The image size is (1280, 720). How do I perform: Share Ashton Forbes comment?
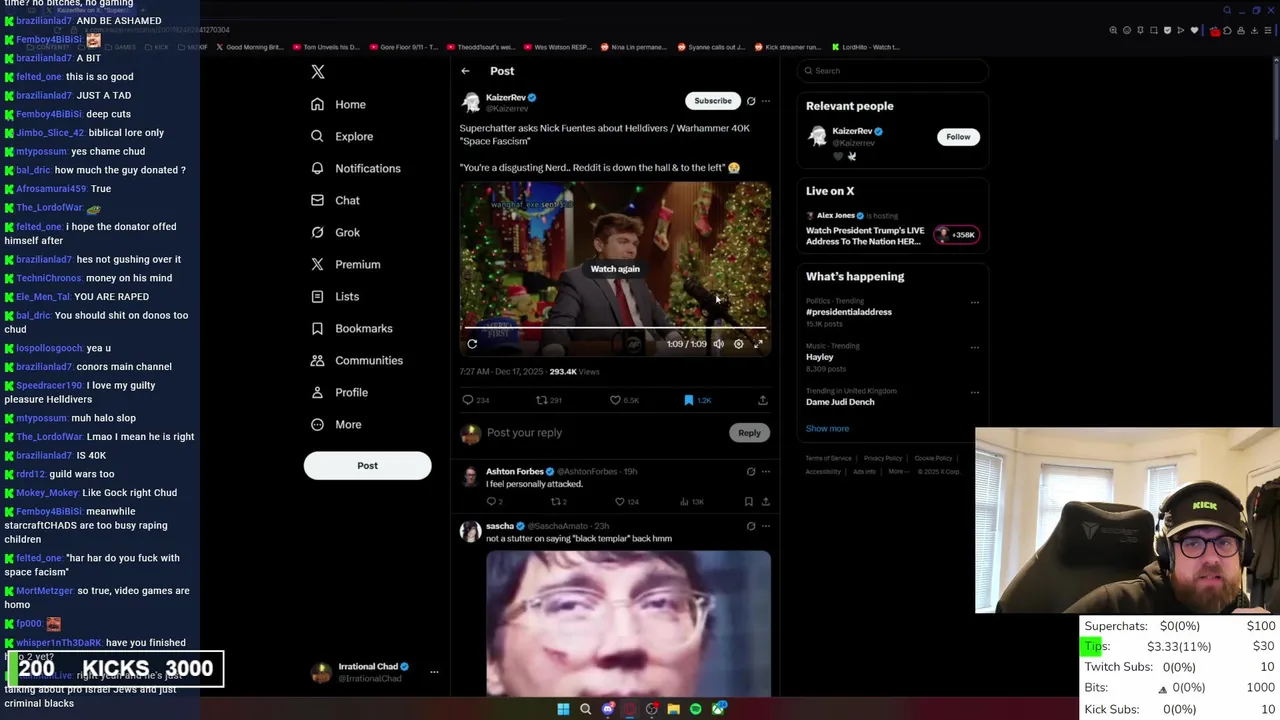pos(765,501)
